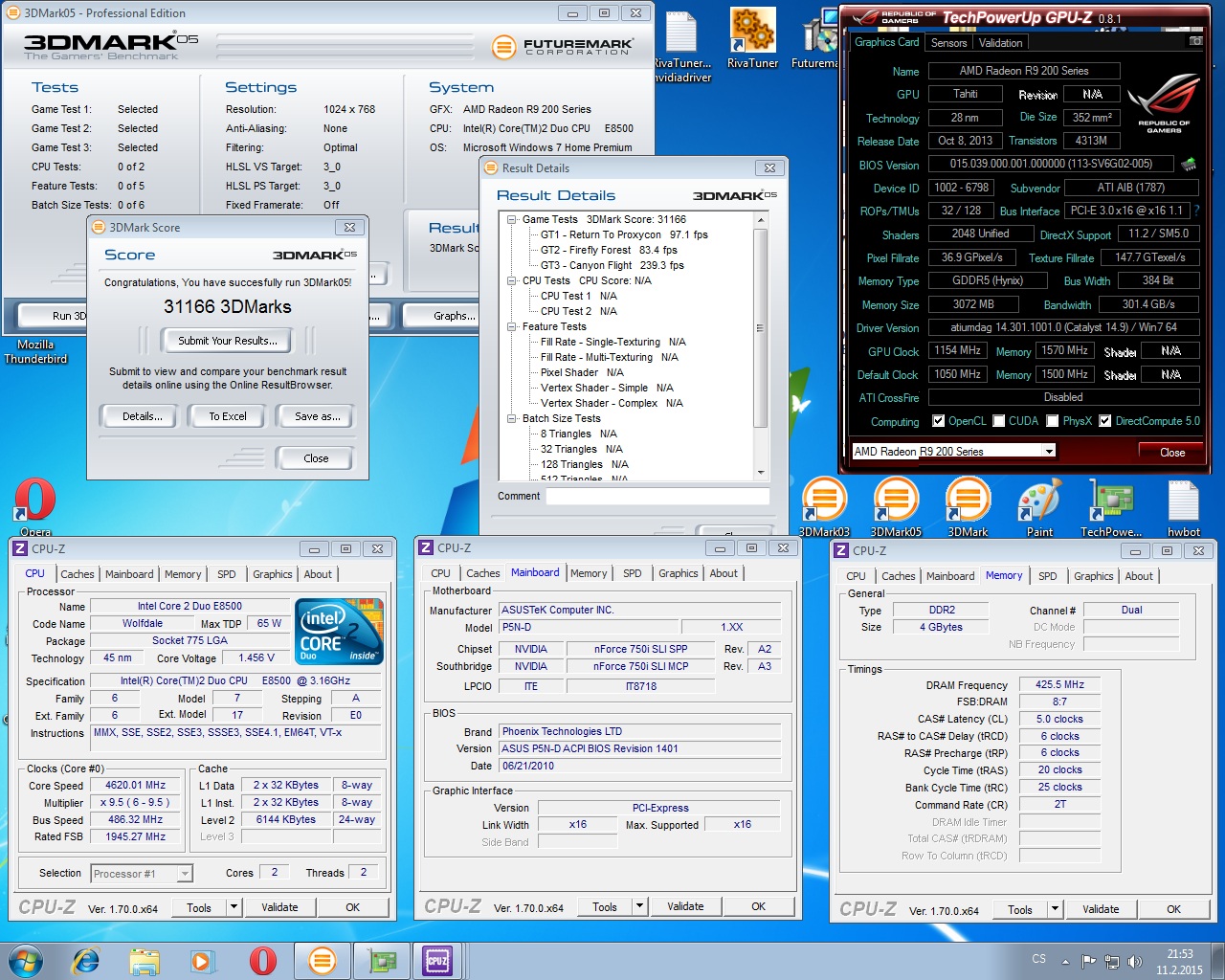Viewport: 1225px width, 980px height.
Task: Switch to the Validation tab in GPU-Z
Action: tap(1000, 43)
